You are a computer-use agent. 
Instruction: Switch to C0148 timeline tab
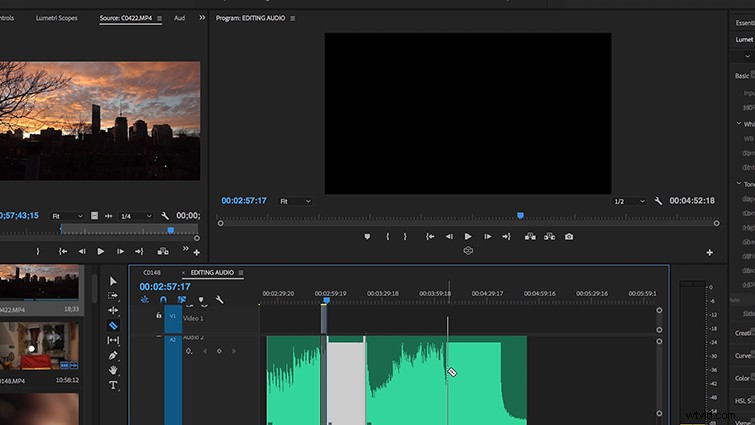tap(152, 272)
